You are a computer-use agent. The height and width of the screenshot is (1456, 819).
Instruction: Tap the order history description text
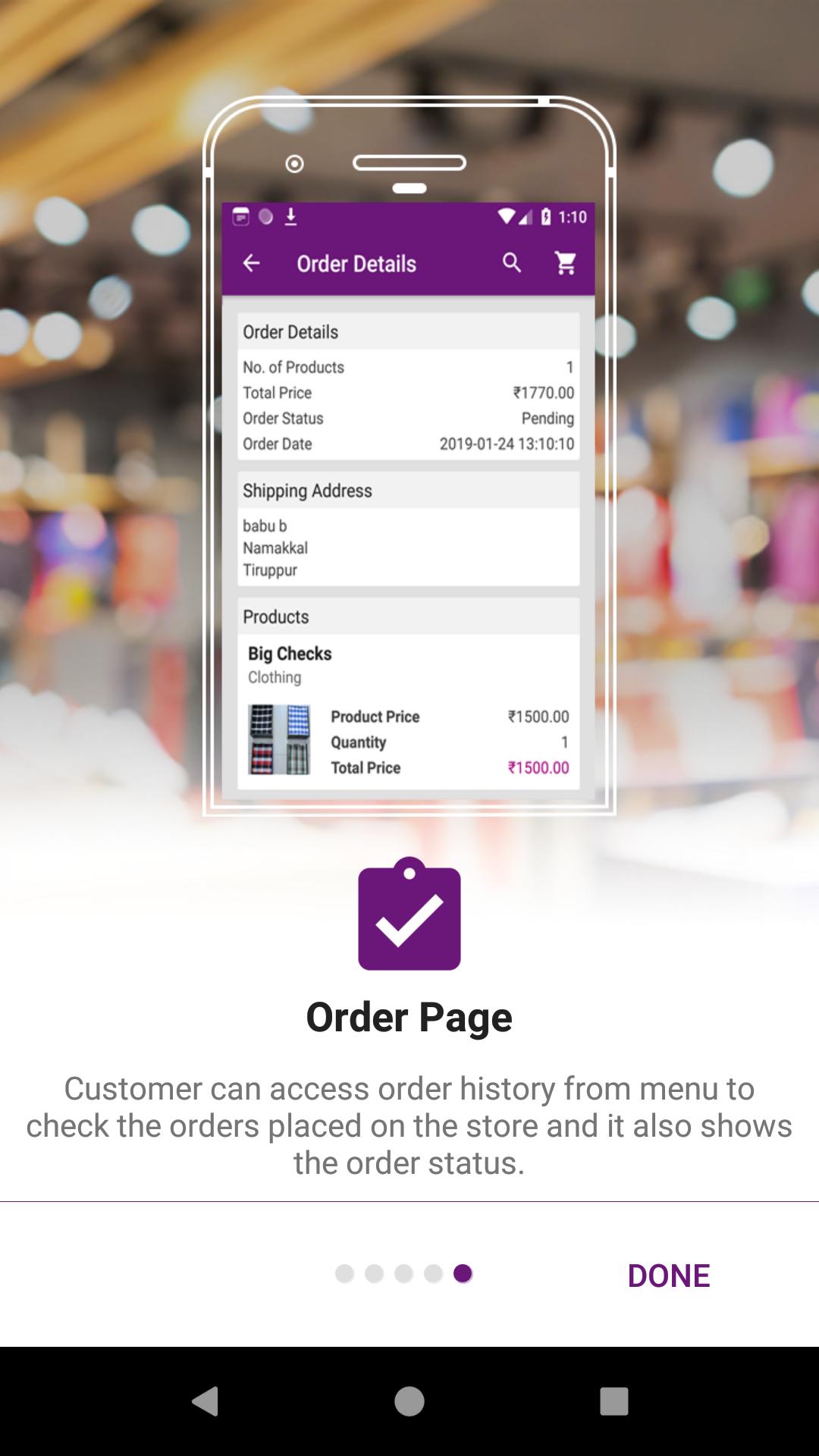click(409, 1125)
